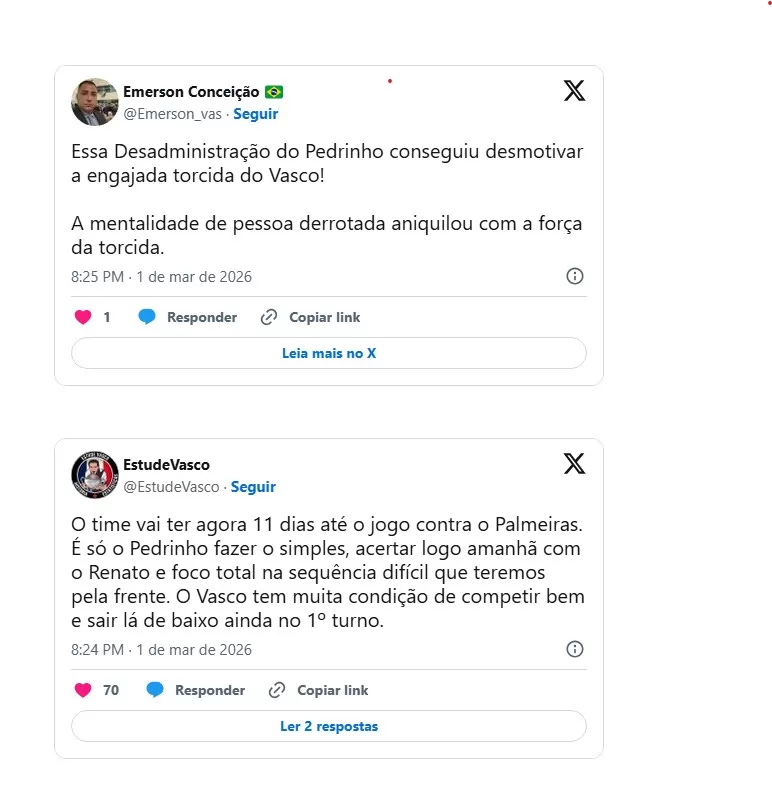Click the Emerson Conceição display name
The width and height of the screenshot is (772, 791).
[191, 92]
